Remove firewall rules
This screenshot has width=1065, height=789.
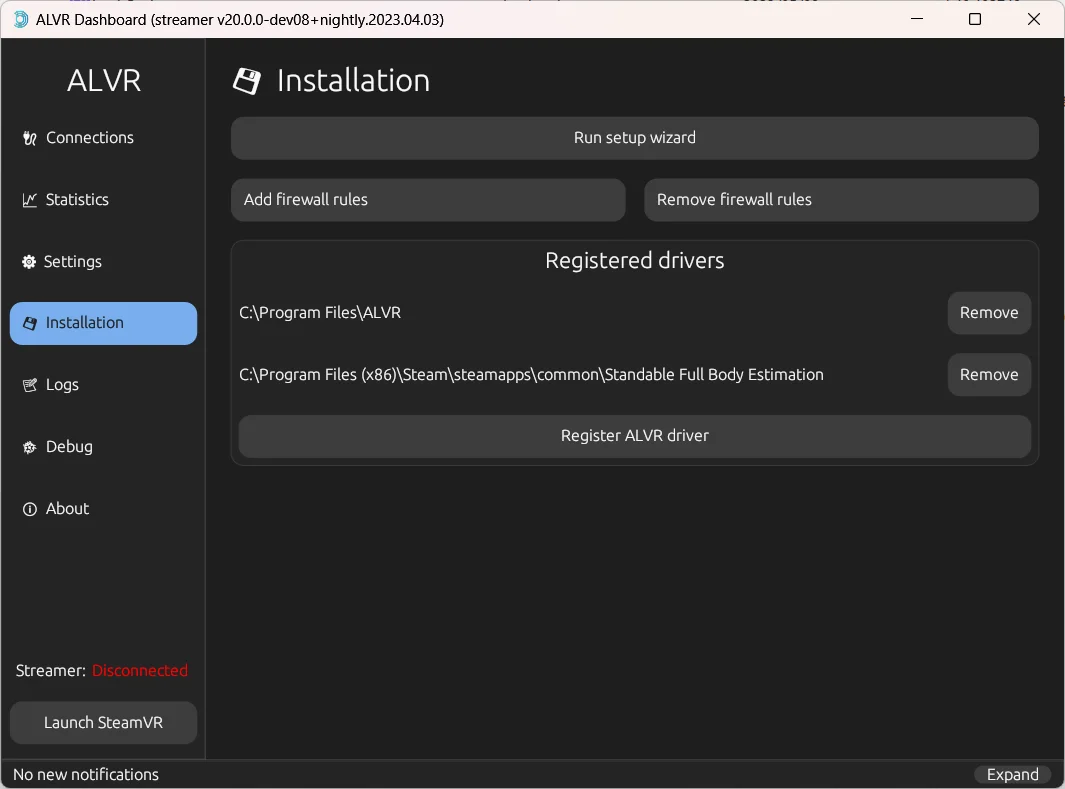(840, 200)
